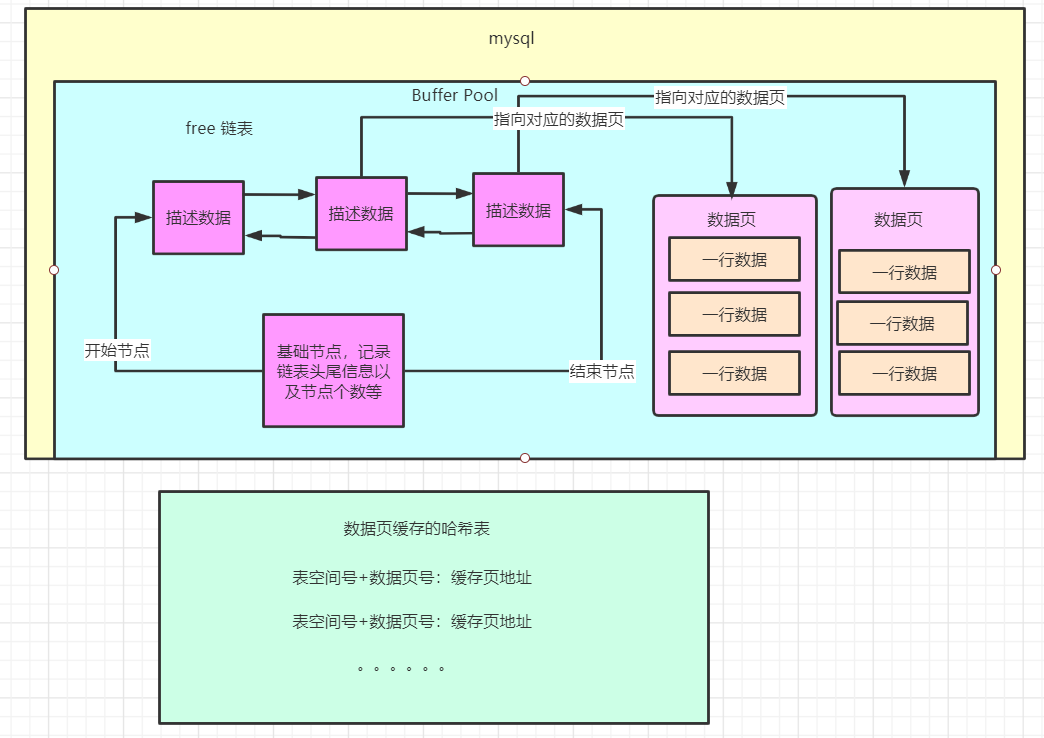This screenshot has height=738, width=1044.
Task: Select middle 一行数据 row in left 数据页
Action: (734, 314)
